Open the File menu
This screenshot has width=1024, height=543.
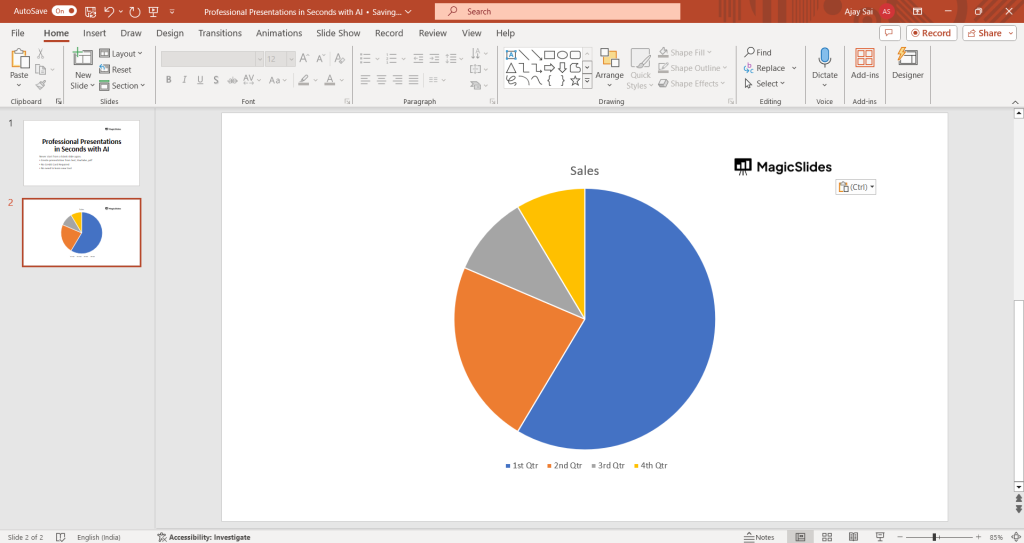[18, 33]
